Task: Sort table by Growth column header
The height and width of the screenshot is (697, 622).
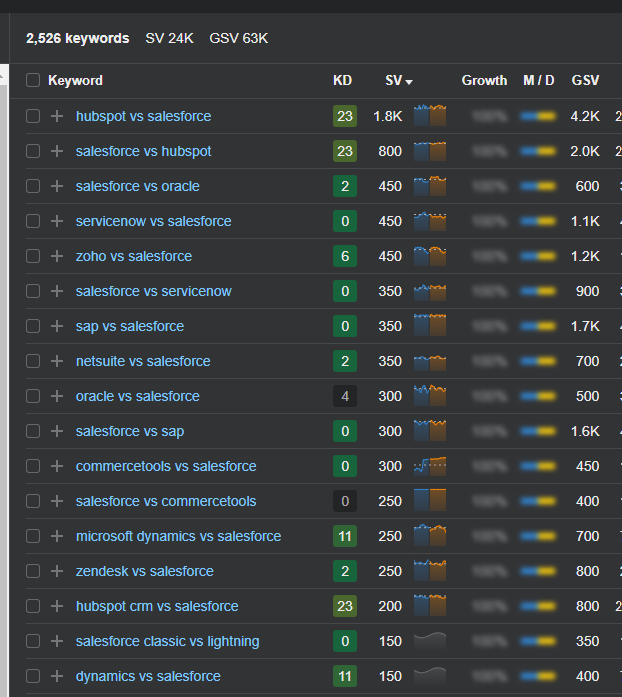Action: [484, 80]
